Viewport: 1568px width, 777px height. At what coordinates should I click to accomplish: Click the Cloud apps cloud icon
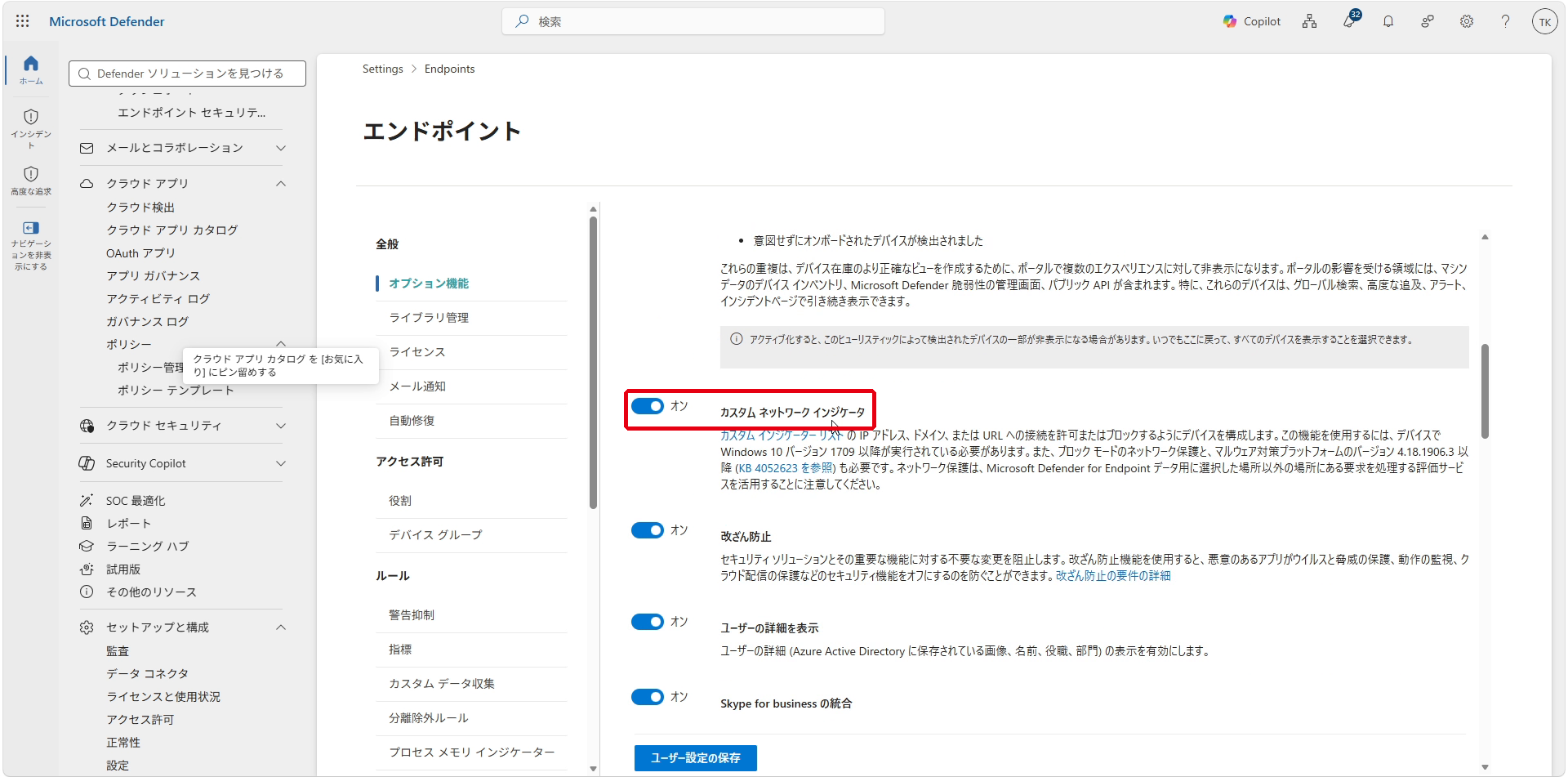(x=87, y=183)
